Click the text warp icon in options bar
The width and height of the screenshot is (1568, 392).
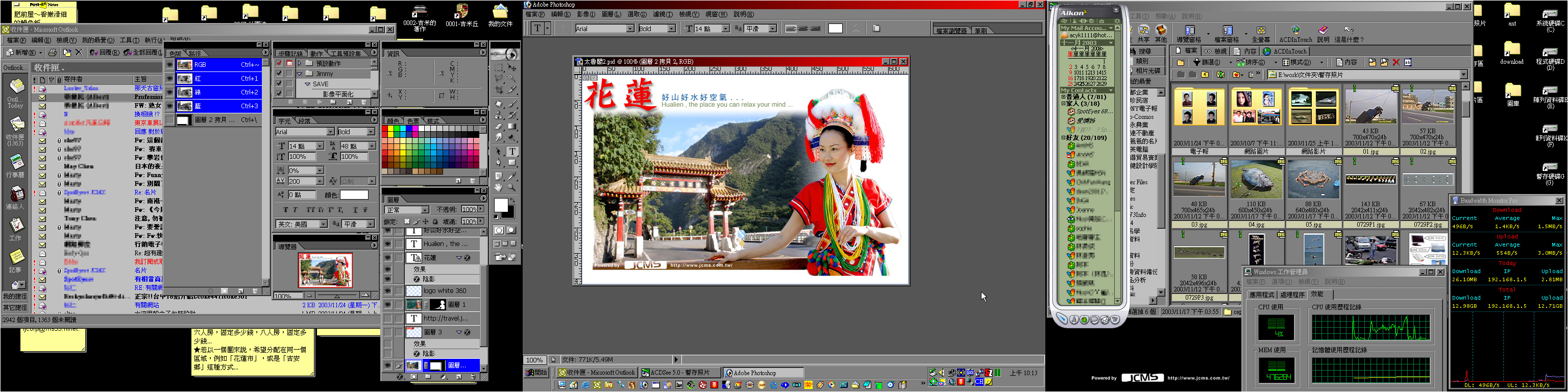click(856, 28)
